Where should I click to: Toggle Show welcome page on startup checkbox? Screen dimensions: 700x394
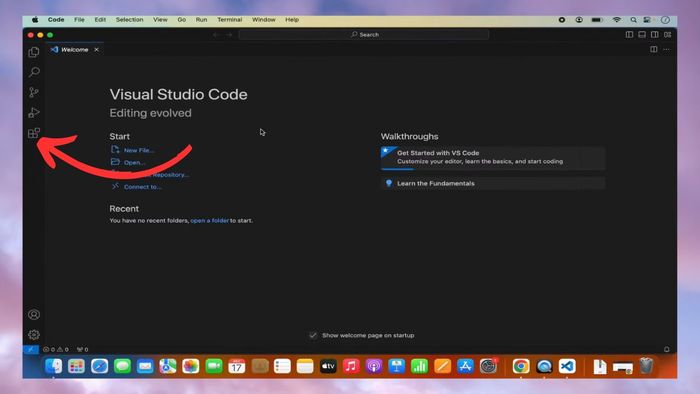click(x=313, y=335)
